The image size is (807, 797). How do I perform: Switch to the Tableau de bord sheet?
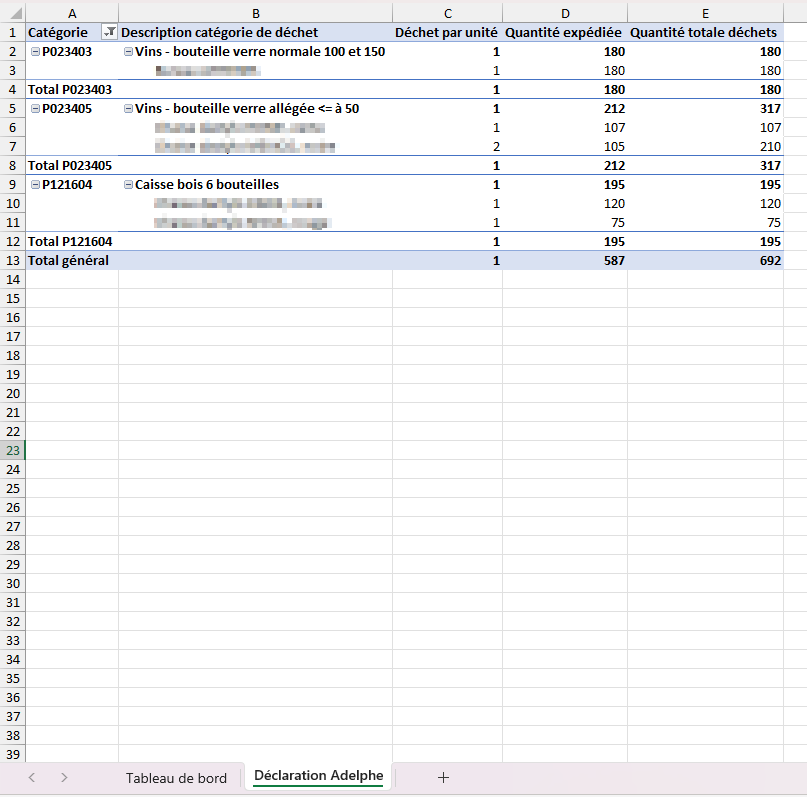point(176,778)
